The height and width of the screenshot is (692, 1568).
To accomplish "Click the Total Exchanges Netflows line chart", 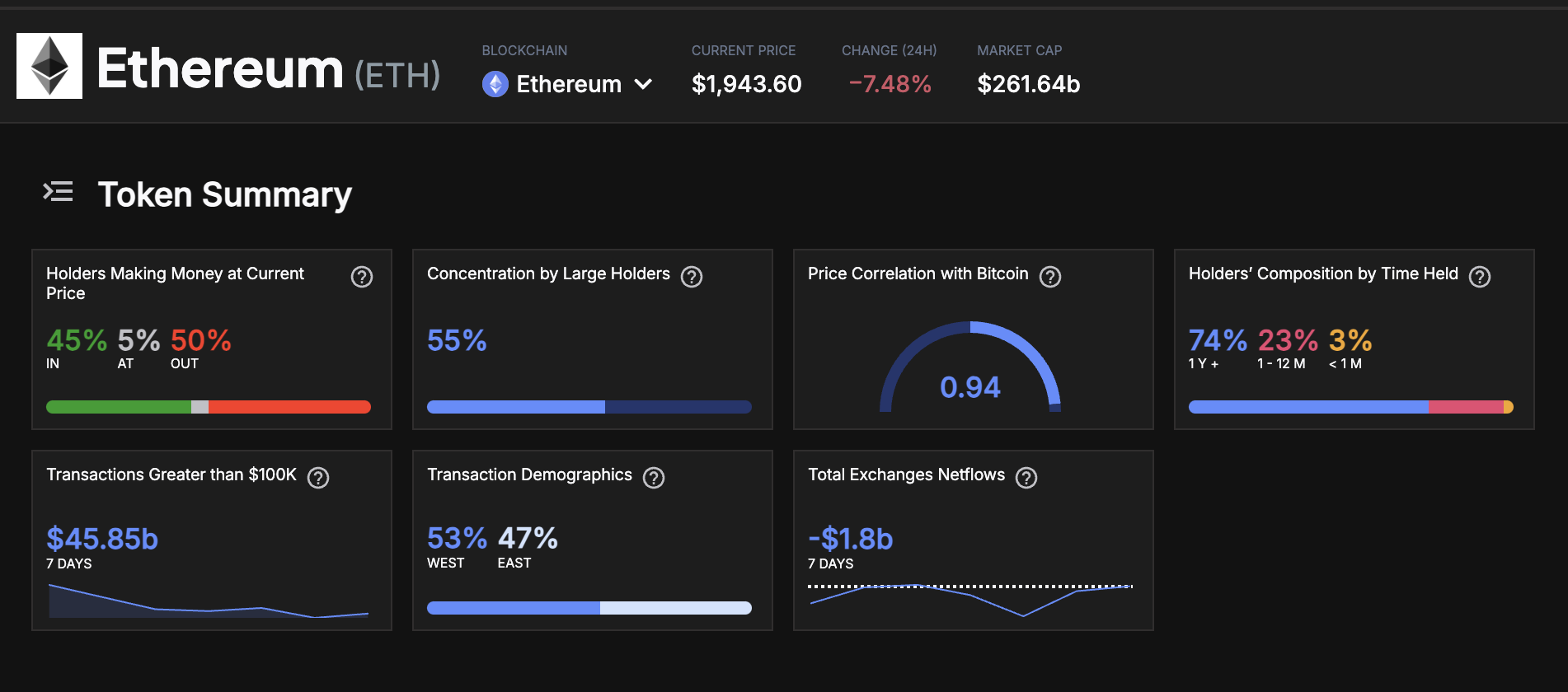I will click(x=970, y=600).
